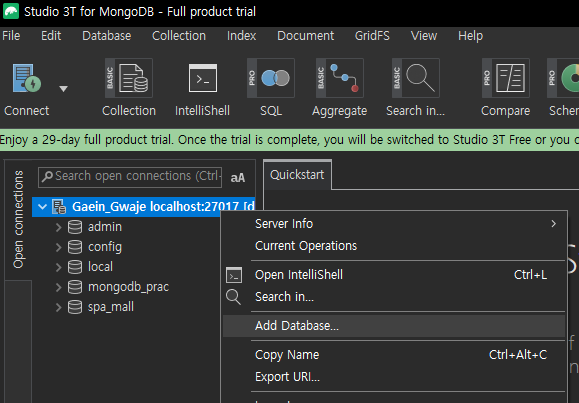The image size is (579, 403).
Task: Select the spa_mall database name
Action: [x=111, y=307]
